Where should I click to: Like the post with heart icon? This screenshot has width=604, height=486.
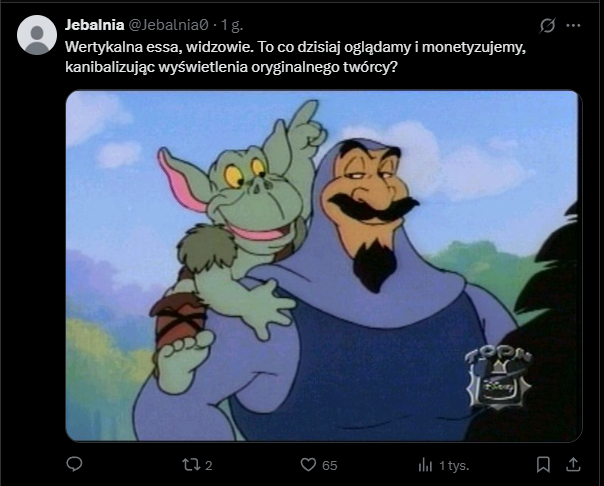(308, 464)
